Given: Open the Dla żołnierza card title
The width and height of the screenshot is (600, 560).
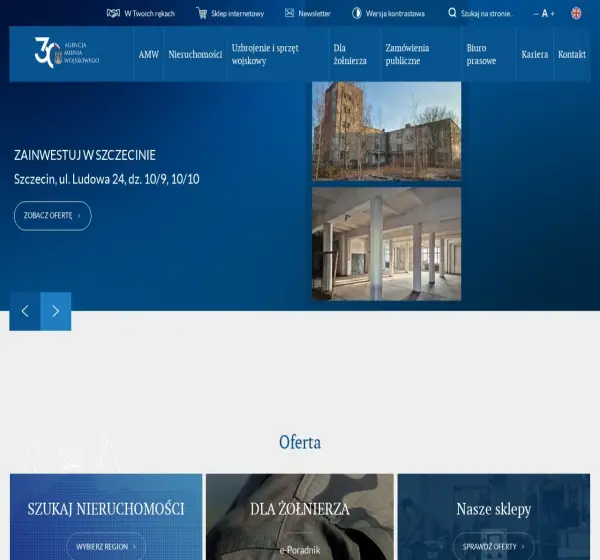Looking at the screenshot, I should (x=300, y=509).
